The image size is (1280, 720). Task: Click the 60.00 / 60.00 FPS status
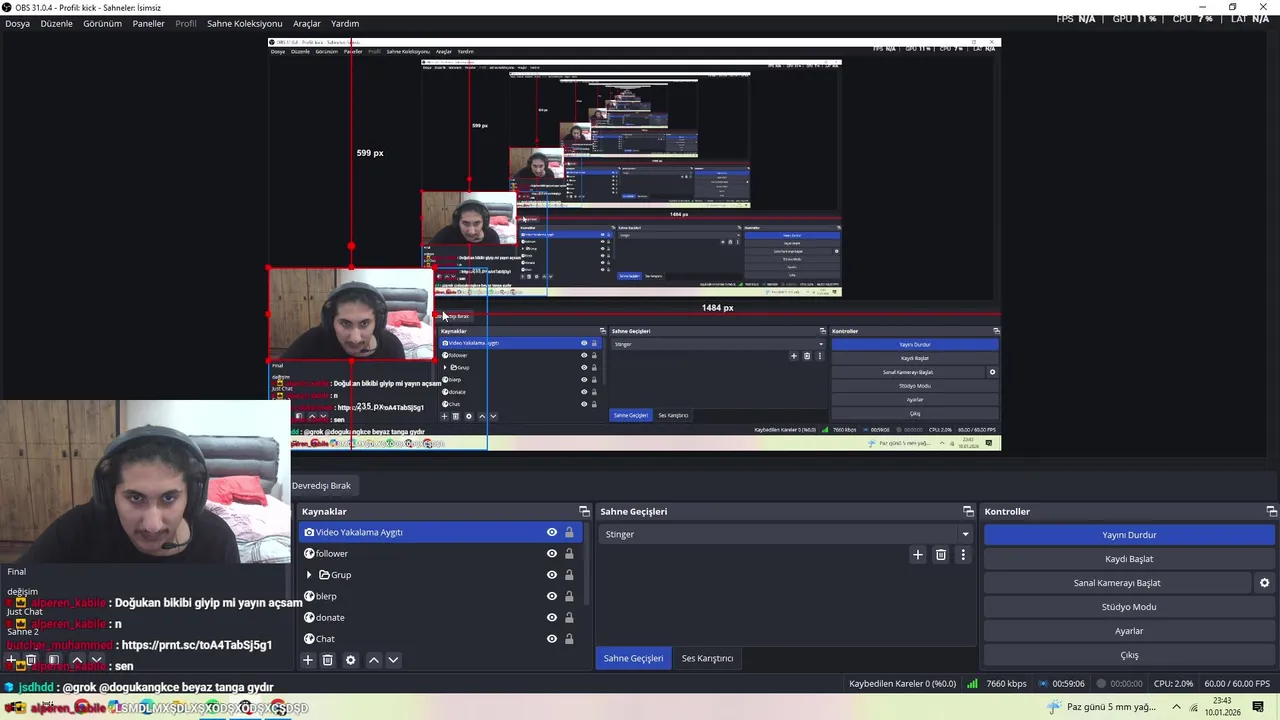[1237, 684]
